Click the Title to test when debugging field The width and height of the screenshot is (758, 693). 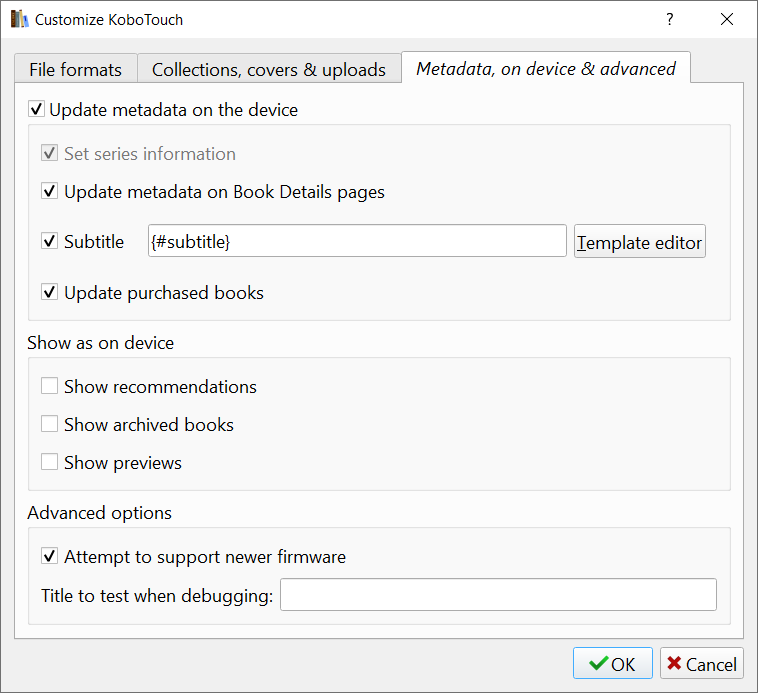[498, 595]
